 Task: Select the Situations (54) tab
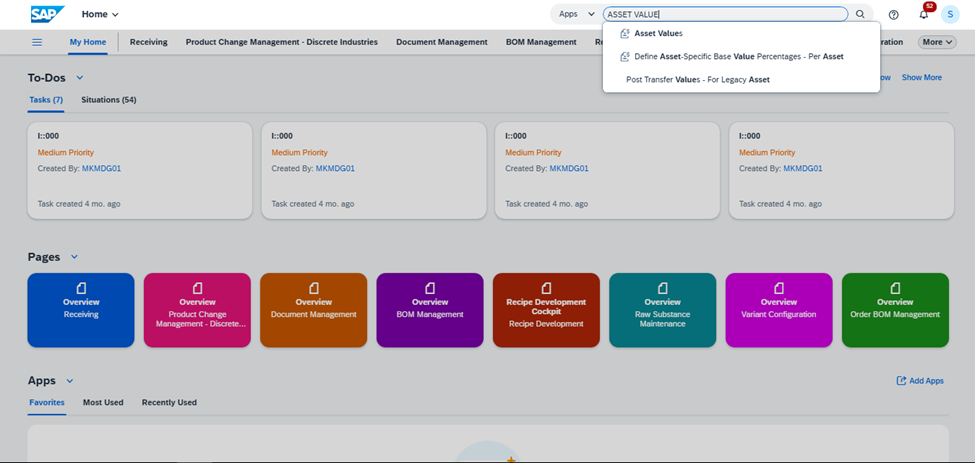coord(109,100)
